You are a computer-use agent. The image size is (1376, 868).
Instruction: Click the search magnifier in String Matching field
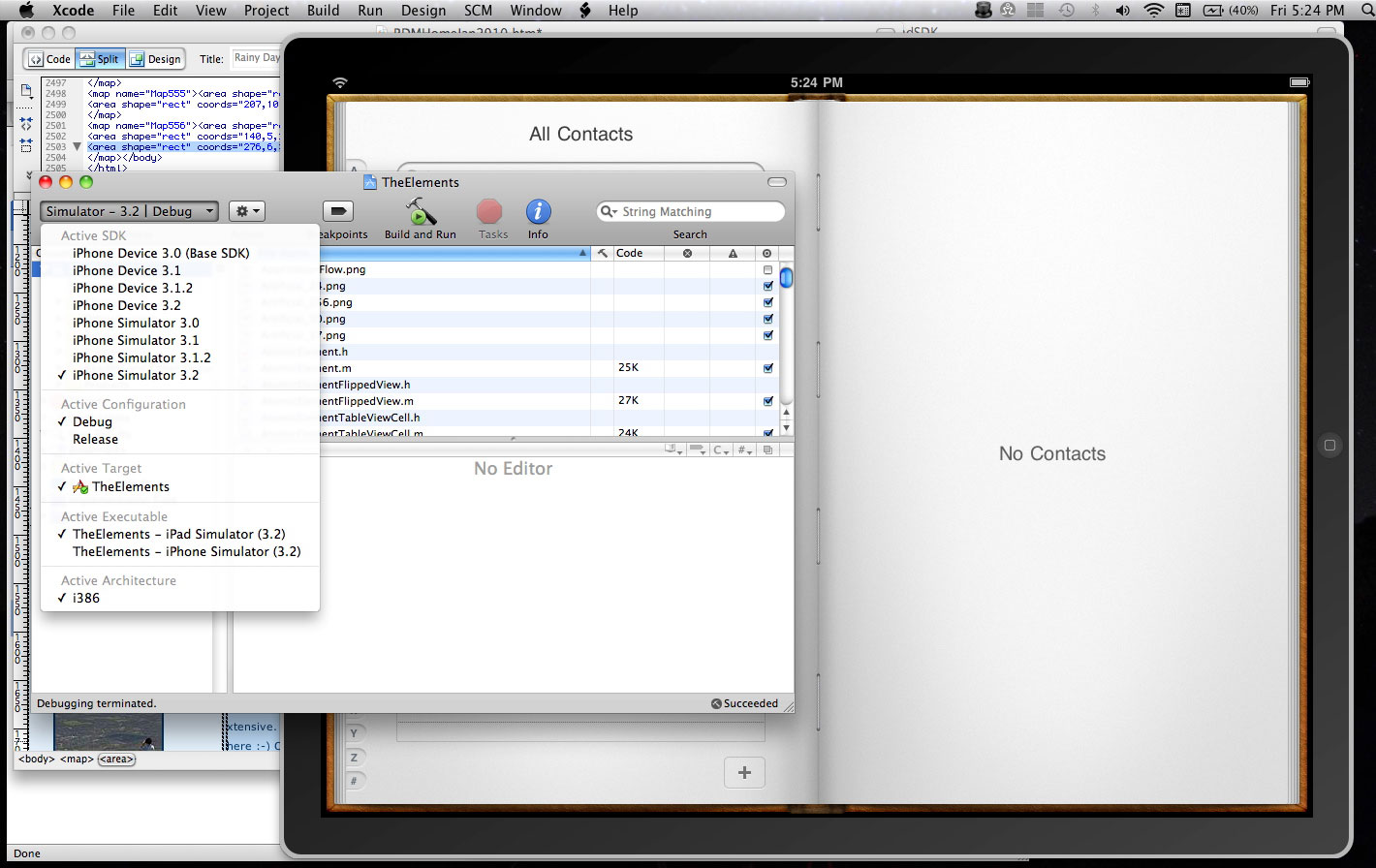coord(609,211)
